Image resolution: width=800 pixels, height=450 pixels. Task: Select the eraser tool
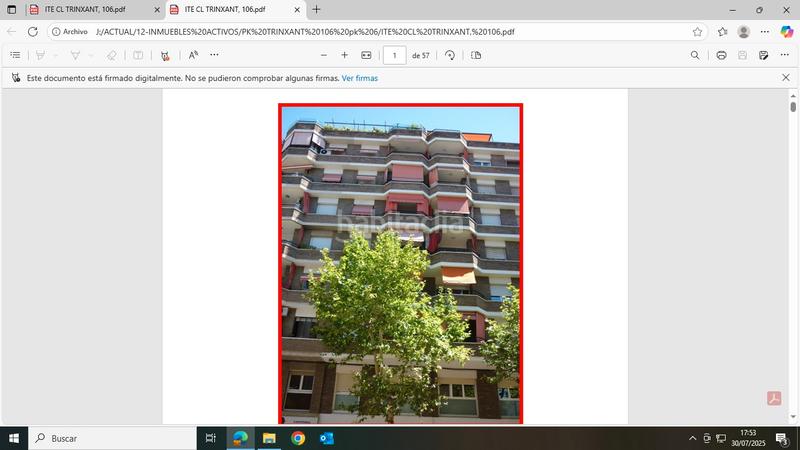click(111, 55)
